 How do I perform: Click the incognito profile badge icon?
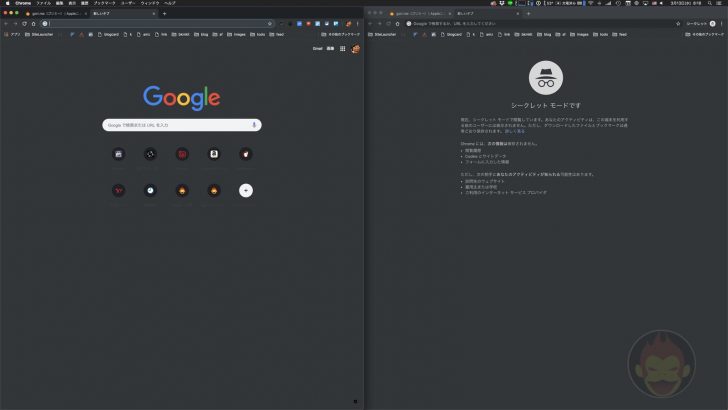(713, 24)
